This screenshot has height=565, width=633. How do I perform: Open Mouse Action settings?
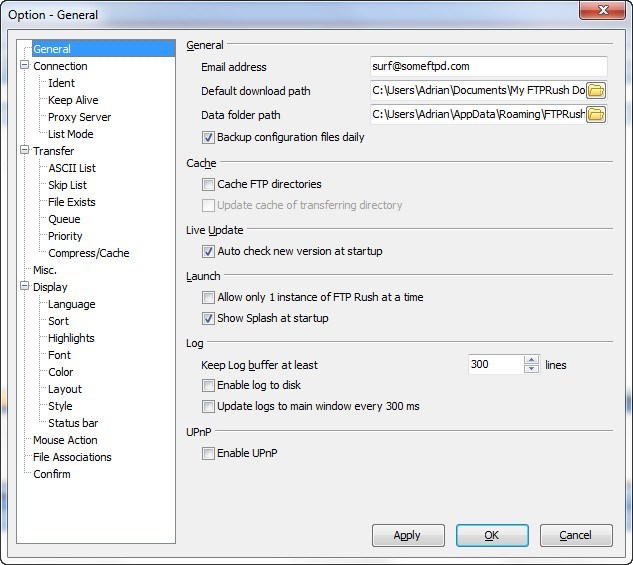click(x=65, y=440)
